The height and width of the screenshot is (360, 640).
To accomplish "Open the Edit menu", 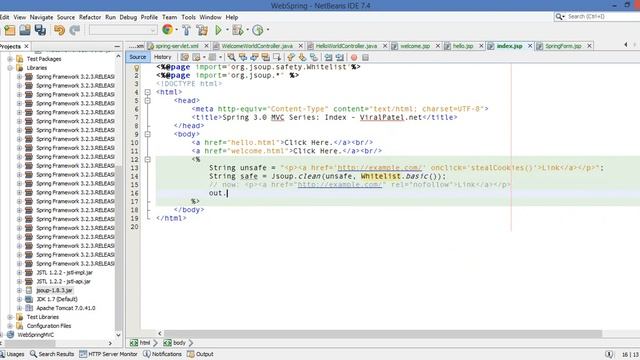I will [4, 17].
